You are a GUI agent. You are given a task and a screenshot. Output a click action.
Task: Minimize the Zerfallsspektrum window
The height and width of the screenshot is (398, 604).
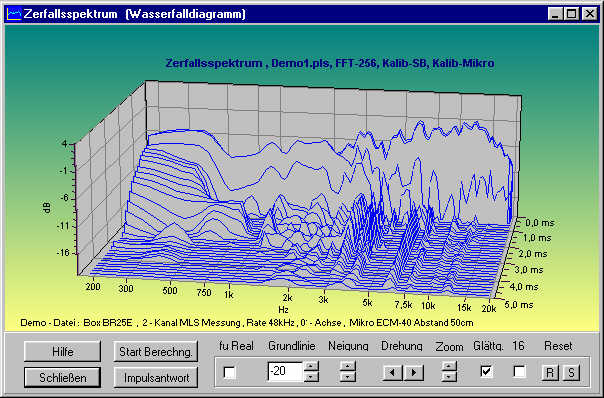click(555, 14)
